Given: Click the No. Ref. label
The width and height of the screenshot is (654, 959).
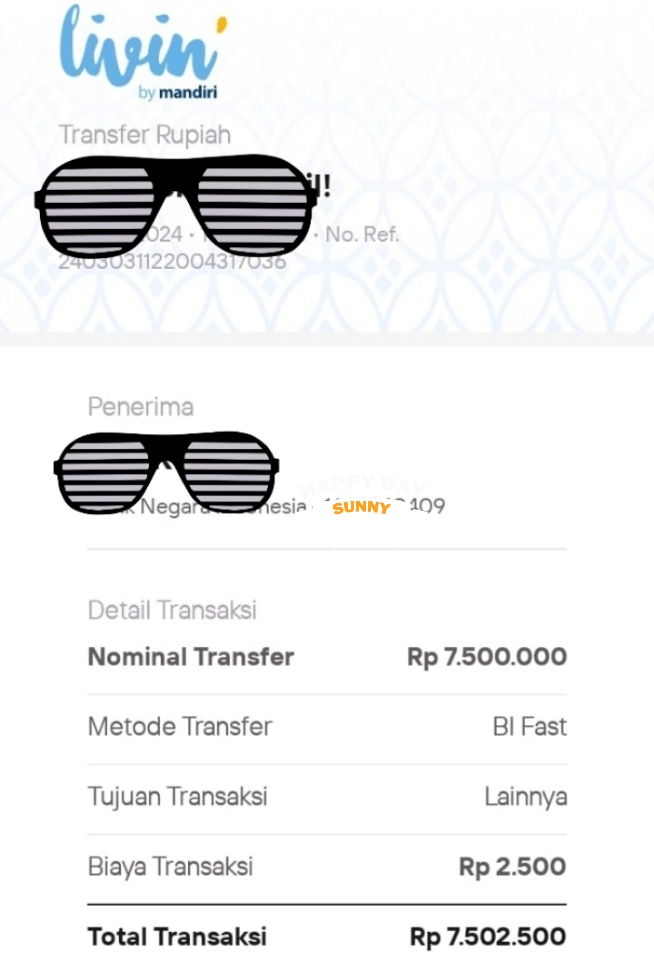Looking at the screenshot, I should pos(361,235).
